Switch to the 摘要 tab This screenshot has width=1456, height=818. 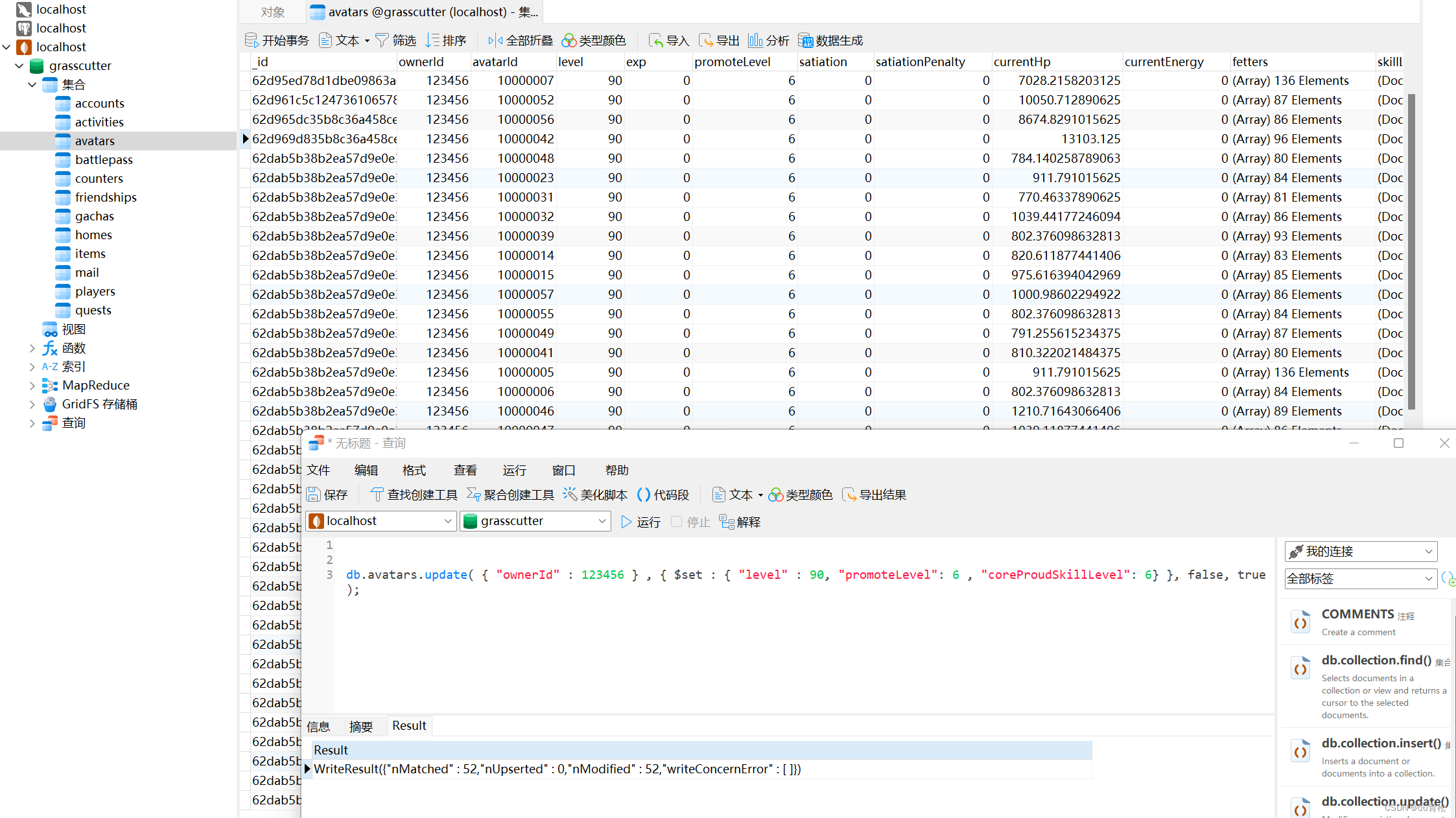tap(361, 726)
